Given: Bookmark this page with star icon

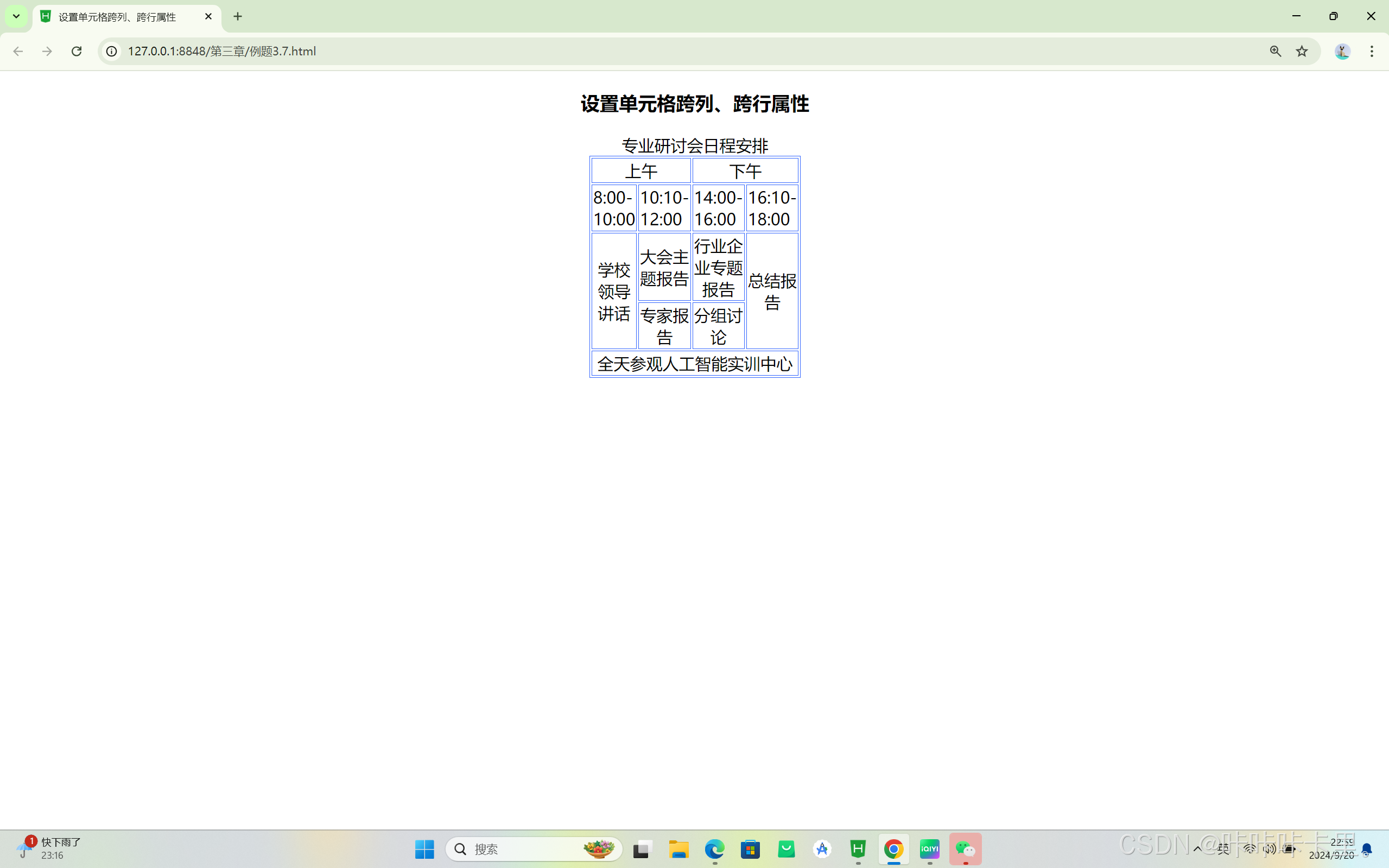Looking at the screenshot, I should click(x=1301, y=51).
